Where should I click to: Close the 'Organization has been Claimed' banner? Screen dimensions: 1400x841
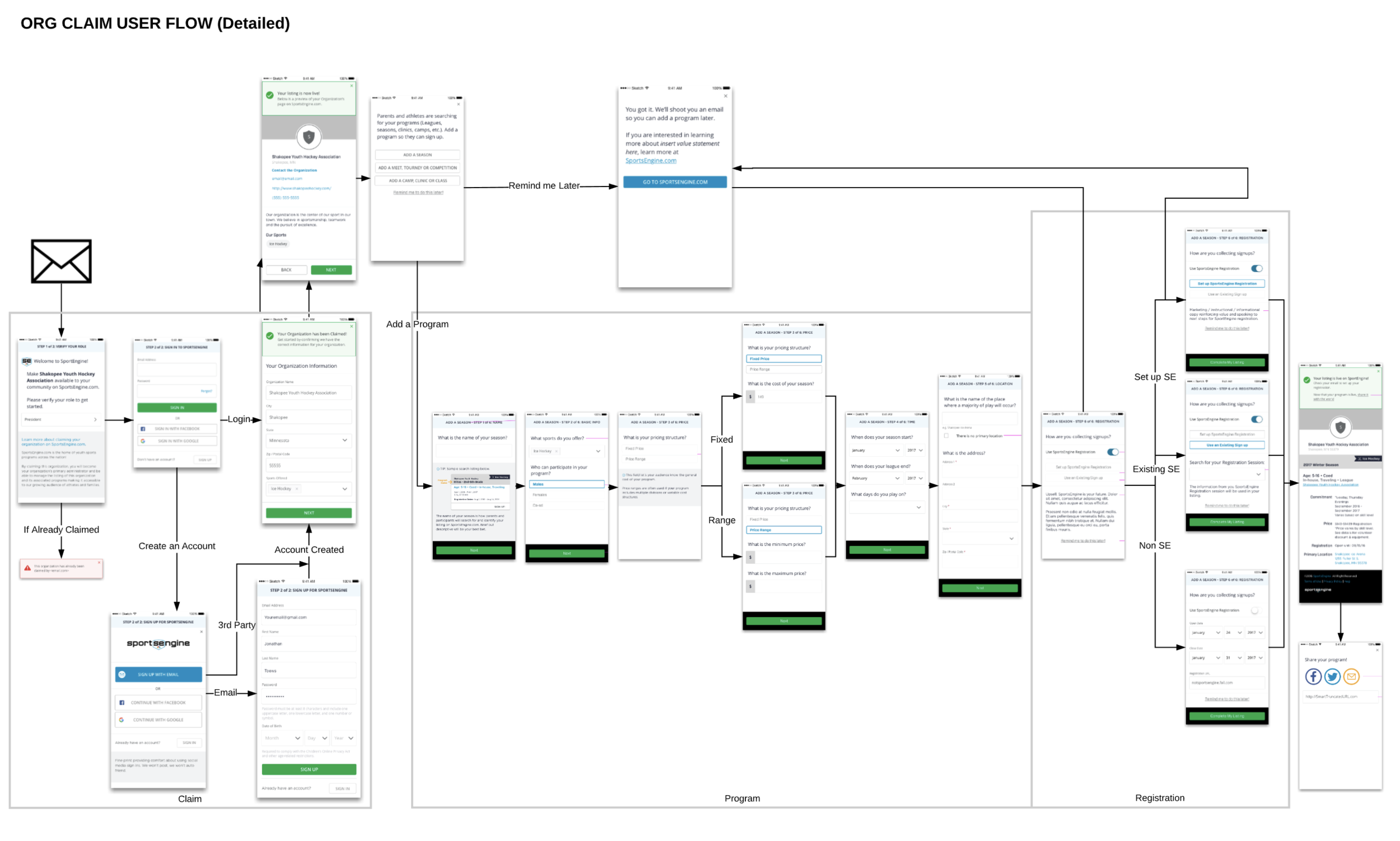click(x=352, y=326)
